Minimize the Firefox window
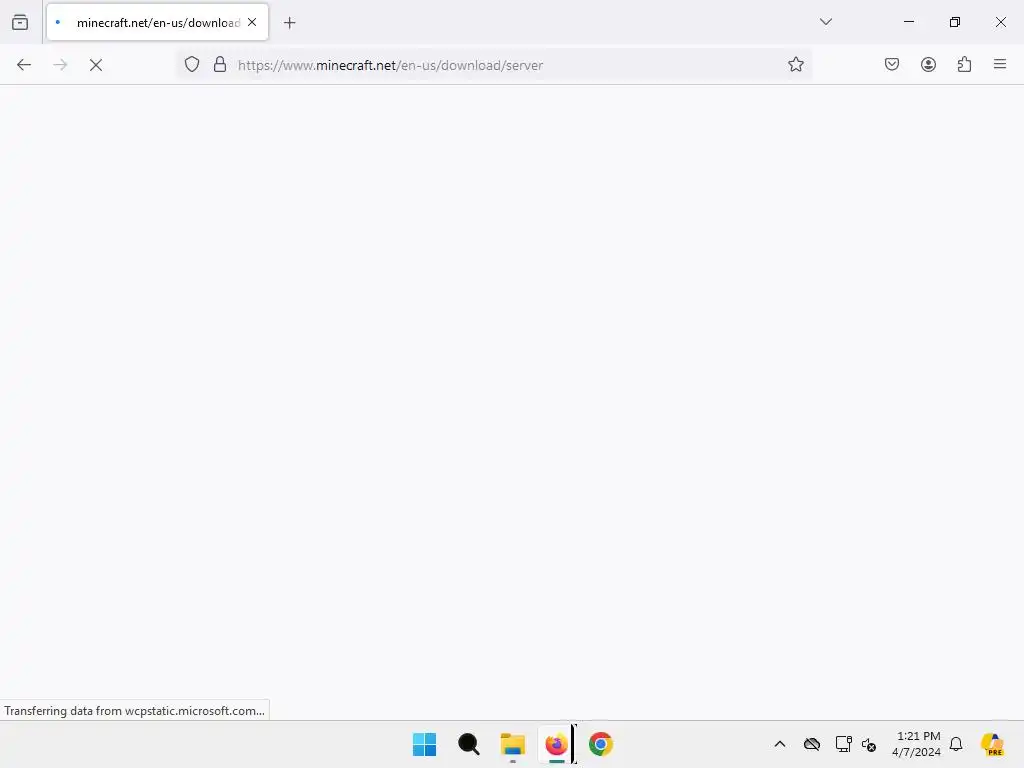Image resolution: width=1024 pixels, height=768 pixels. pyautogui.click(x=908, y=22)
